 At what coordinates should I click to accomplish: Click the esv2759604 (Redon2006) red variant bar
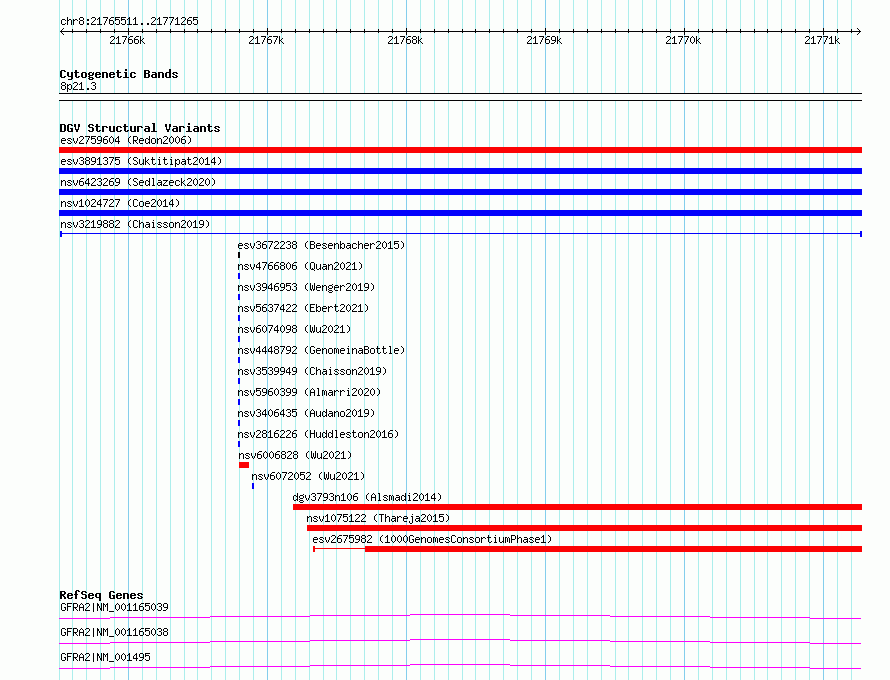pos(460,150)
